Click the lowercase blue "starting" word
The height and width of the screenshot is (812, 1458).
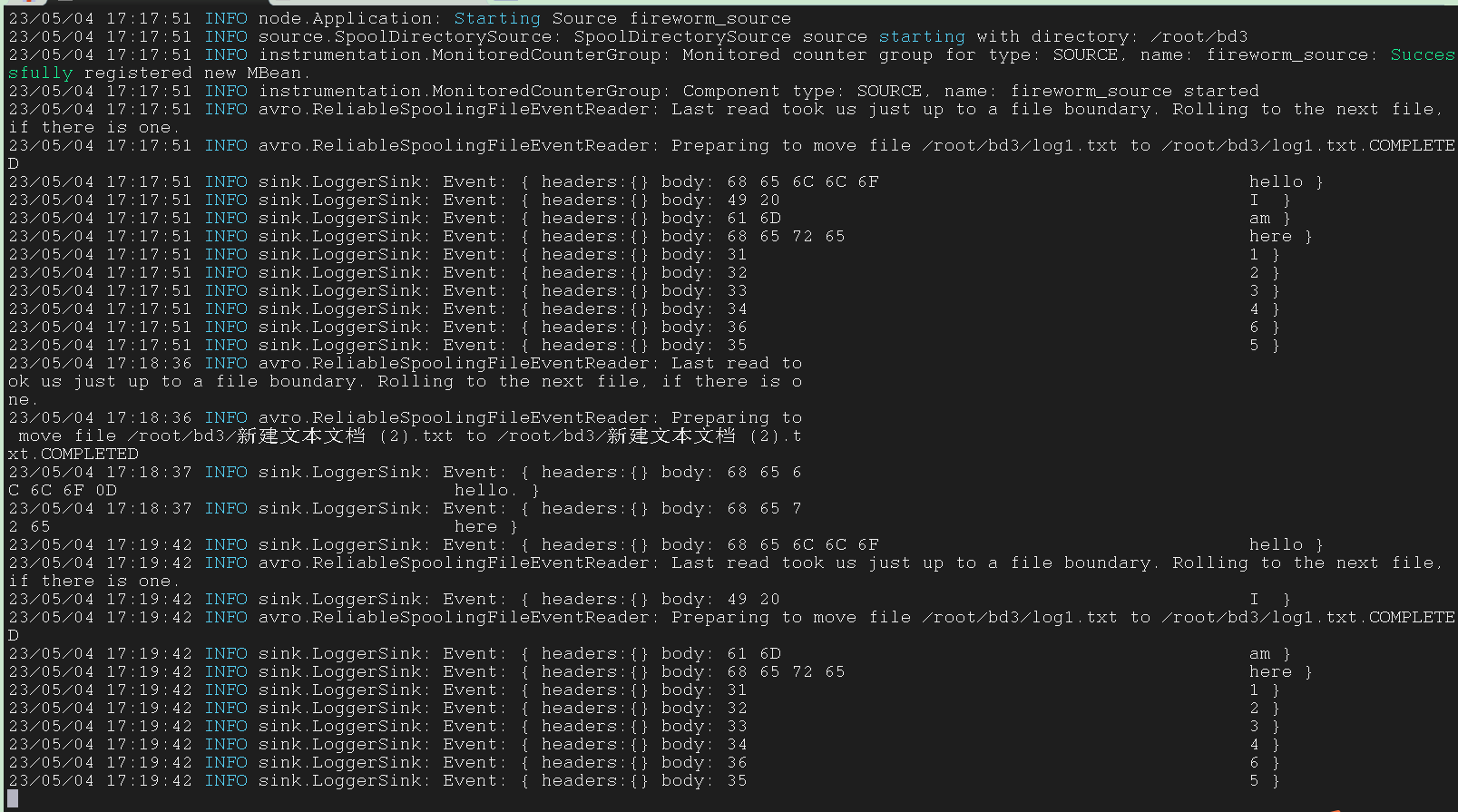pos(921,36)
